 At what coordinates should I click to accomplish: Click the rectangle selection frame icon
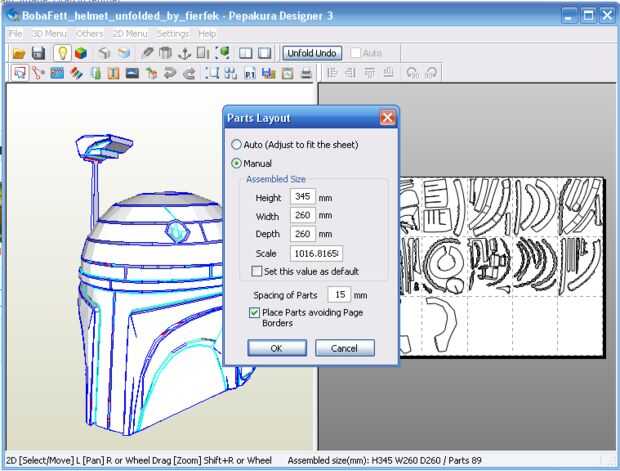click(212, 73)
